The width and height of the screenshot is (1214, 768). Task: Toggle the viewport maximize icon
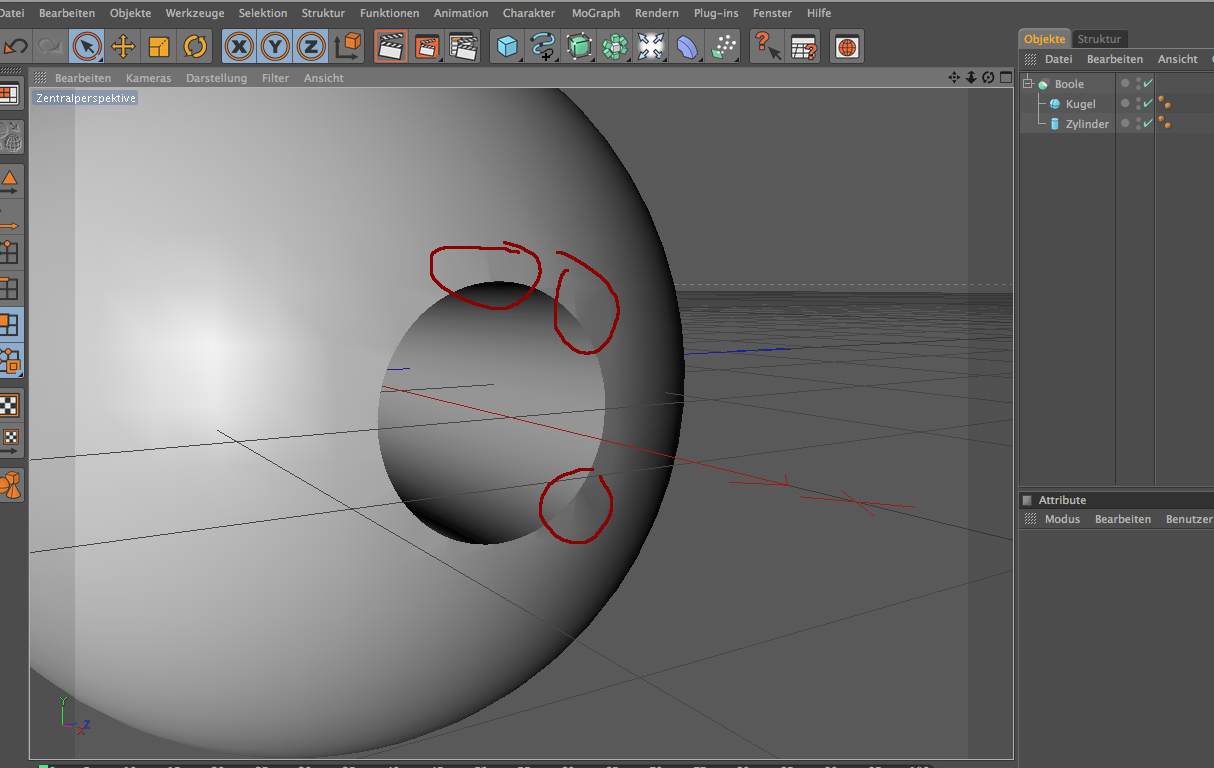(x=1005, y=78)
